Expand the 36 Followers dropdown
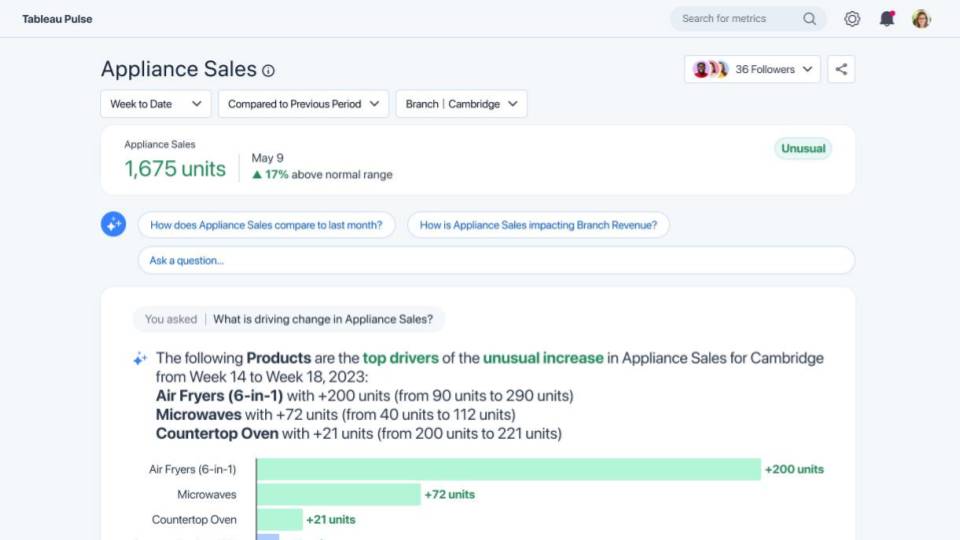This screenshot has width=960, height=540. tap(752, 69)
